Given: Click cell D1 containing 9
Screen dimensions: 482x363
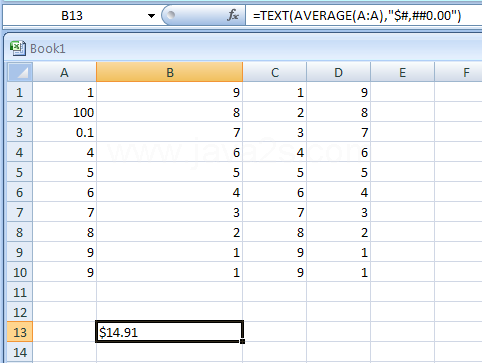Looking at the screenshot, I should [338, 92].
